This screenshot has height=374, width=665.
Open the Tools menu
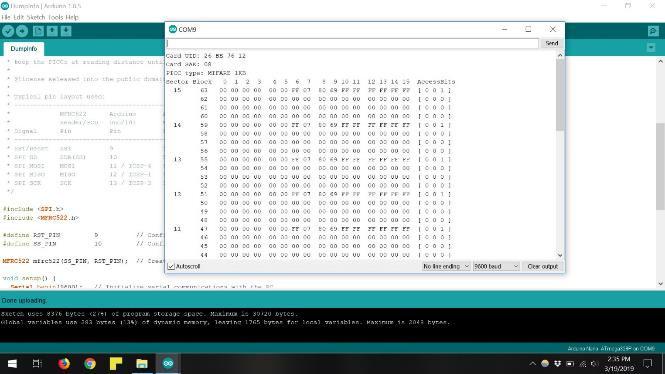pos(56,17)
